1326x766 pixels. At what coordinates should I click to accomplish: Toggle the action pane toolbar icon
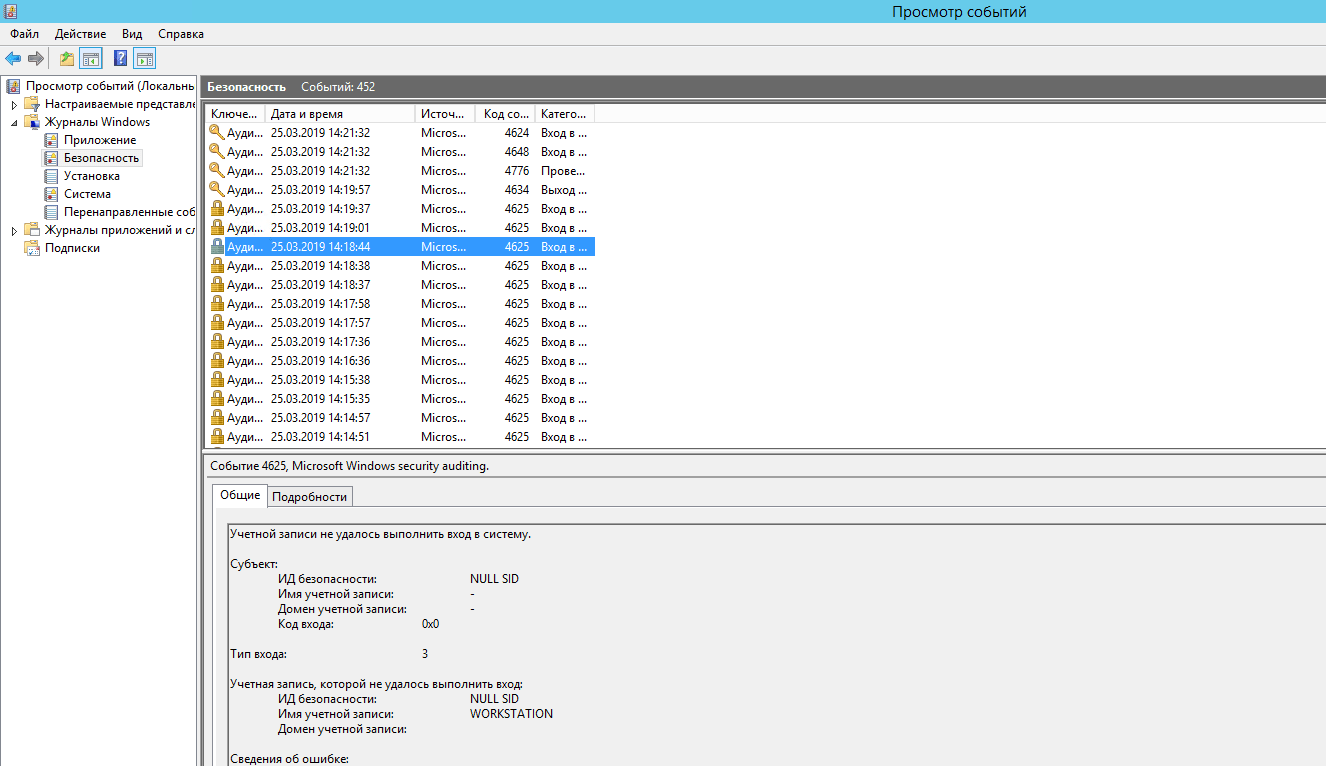pyautogui.click(x=145, y=58)
